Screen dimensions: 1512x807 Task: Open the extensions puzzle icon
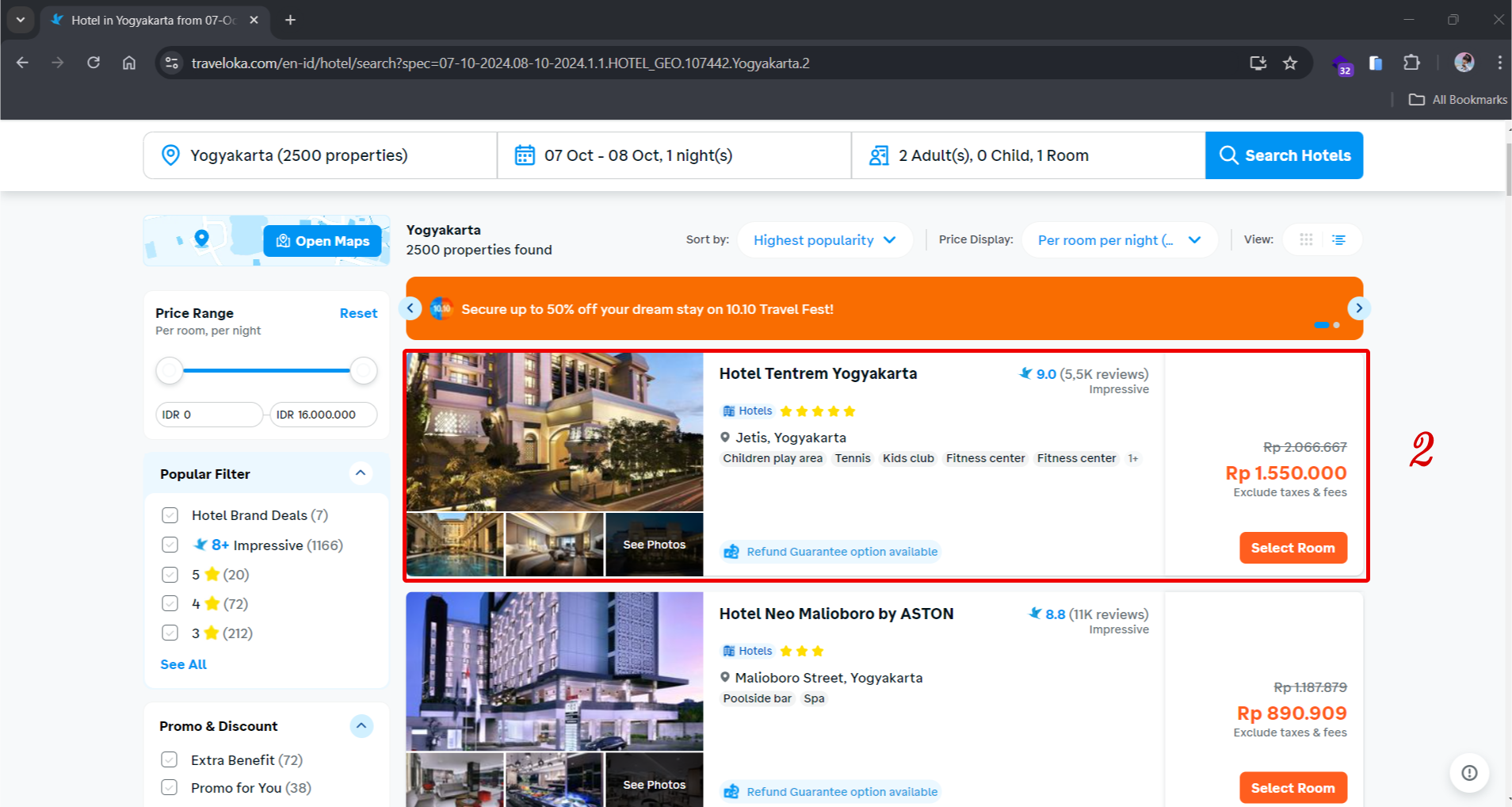point(1411,63)
